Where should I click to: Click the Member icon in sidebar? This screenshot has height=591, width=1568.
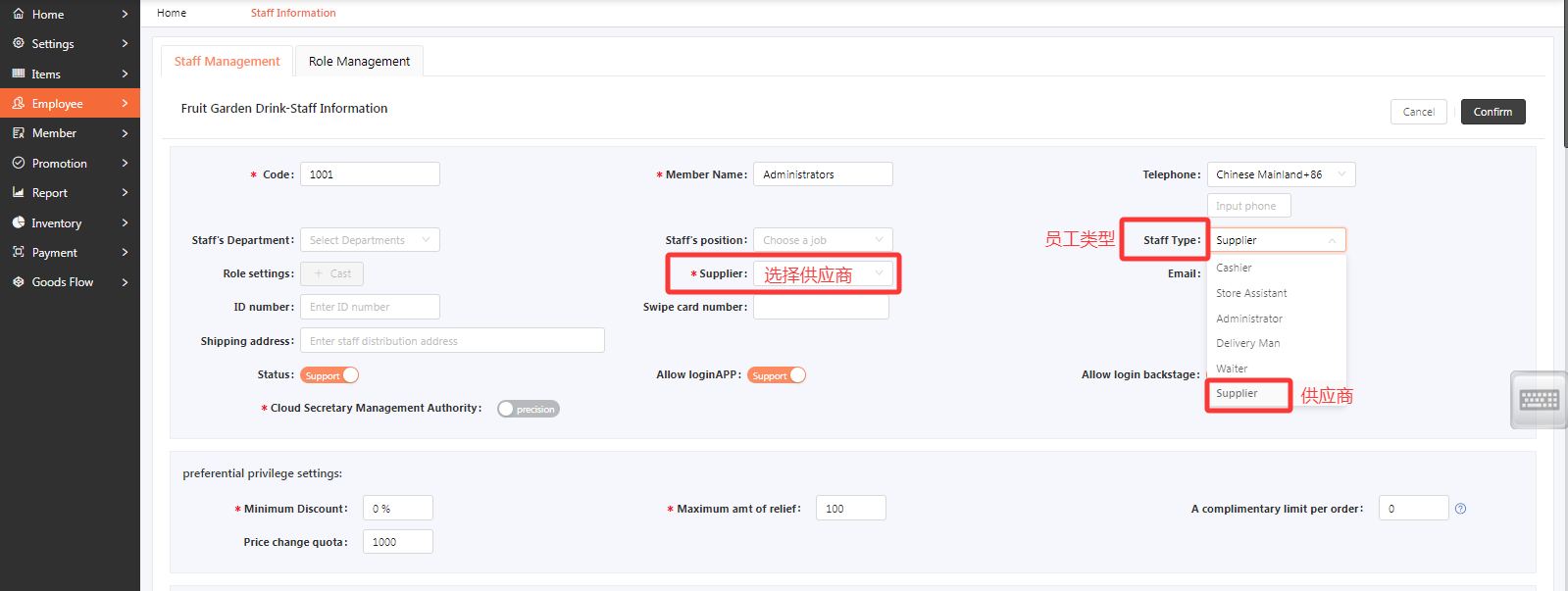(x=19, y=132)
